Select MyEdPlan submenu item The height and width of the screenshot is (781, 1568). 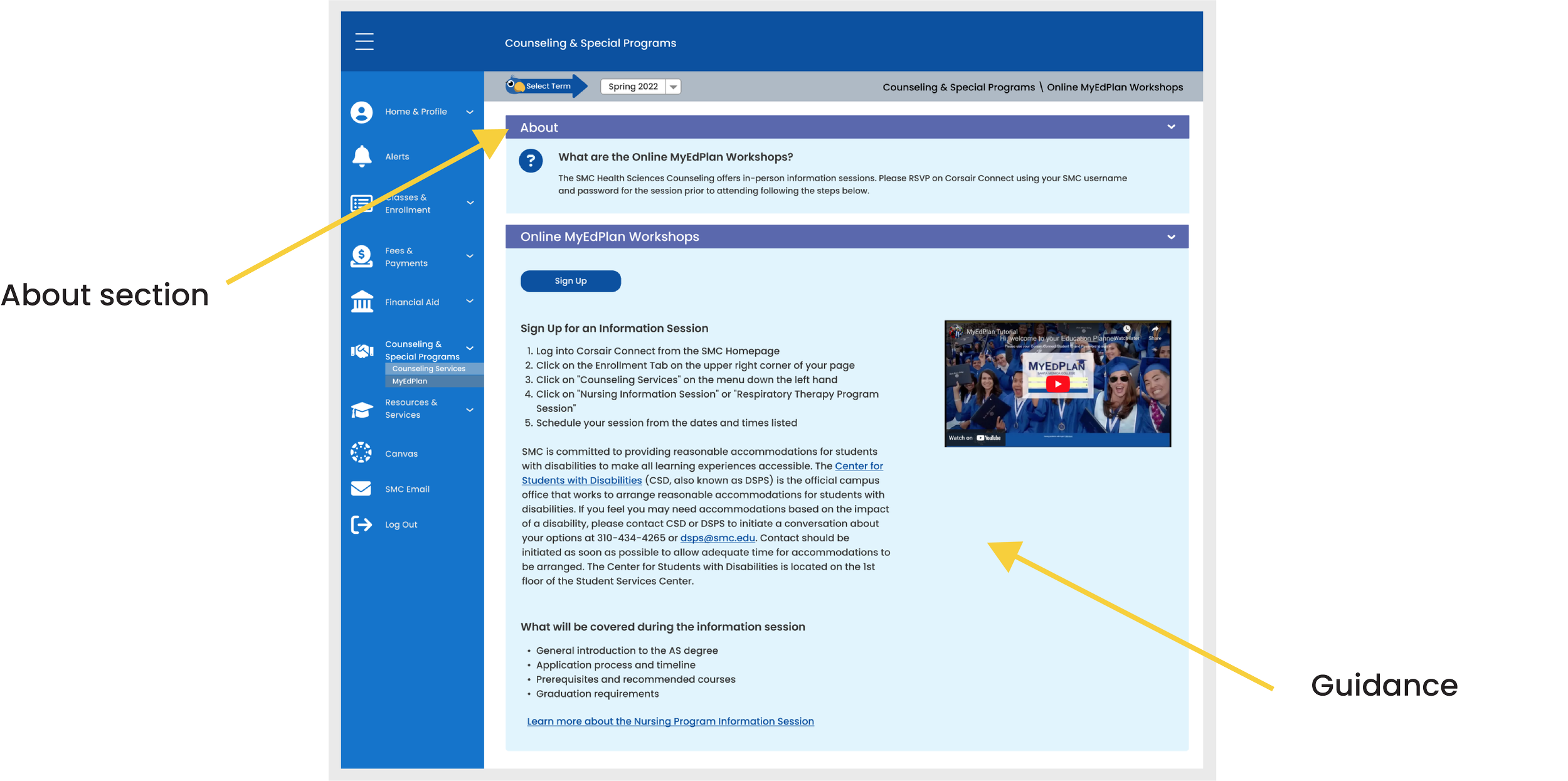(410, 381)
